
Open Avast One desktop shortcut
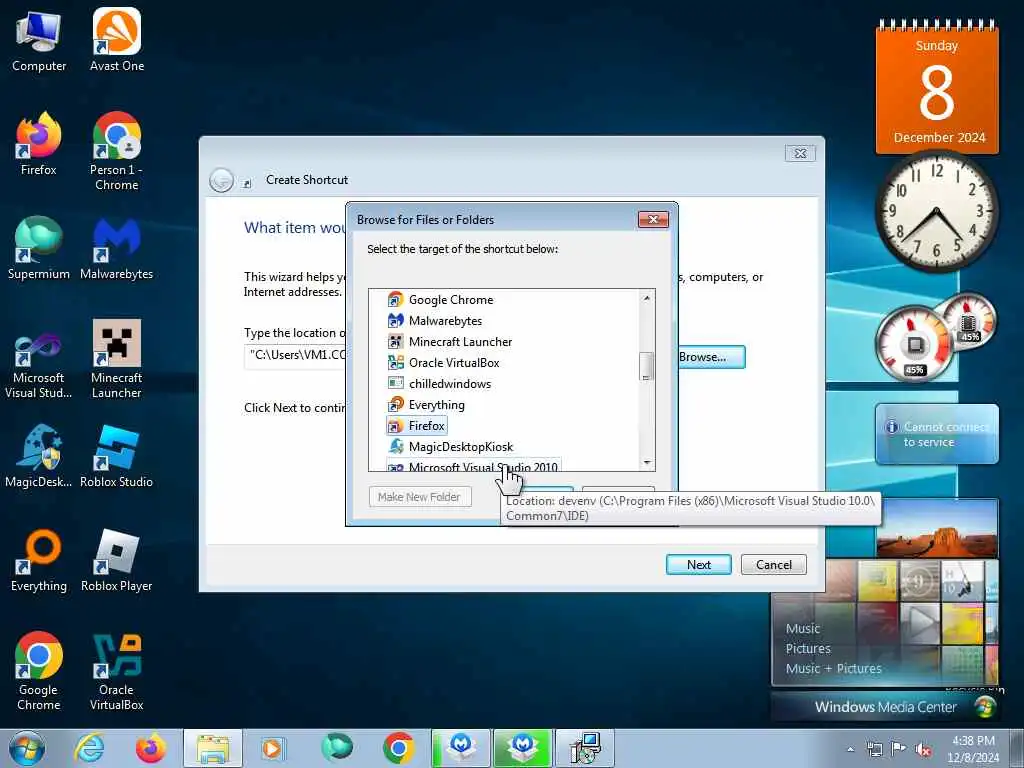tap(117, 41)
